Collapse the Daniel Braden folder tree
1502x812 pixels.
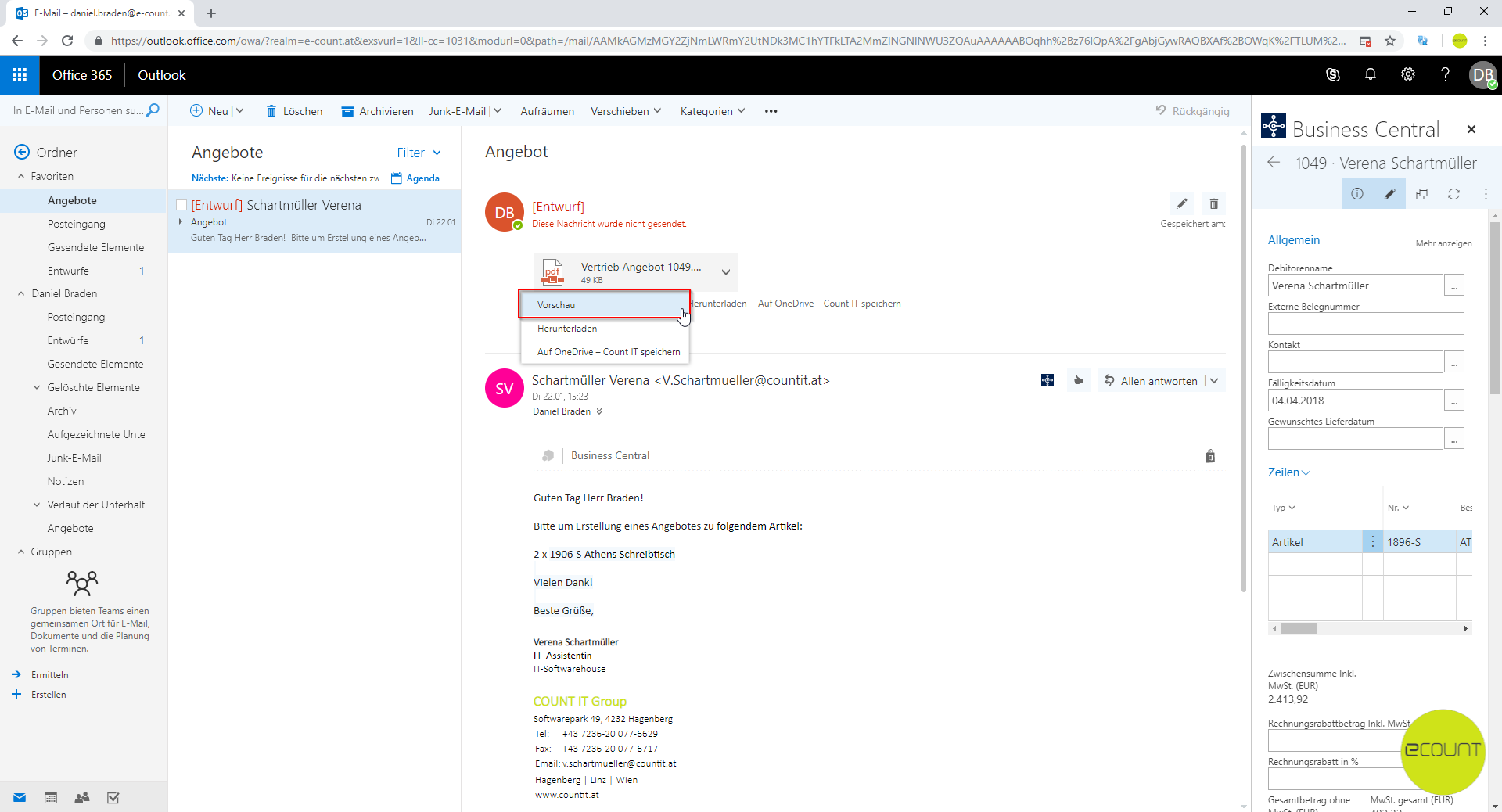(21, 293)
